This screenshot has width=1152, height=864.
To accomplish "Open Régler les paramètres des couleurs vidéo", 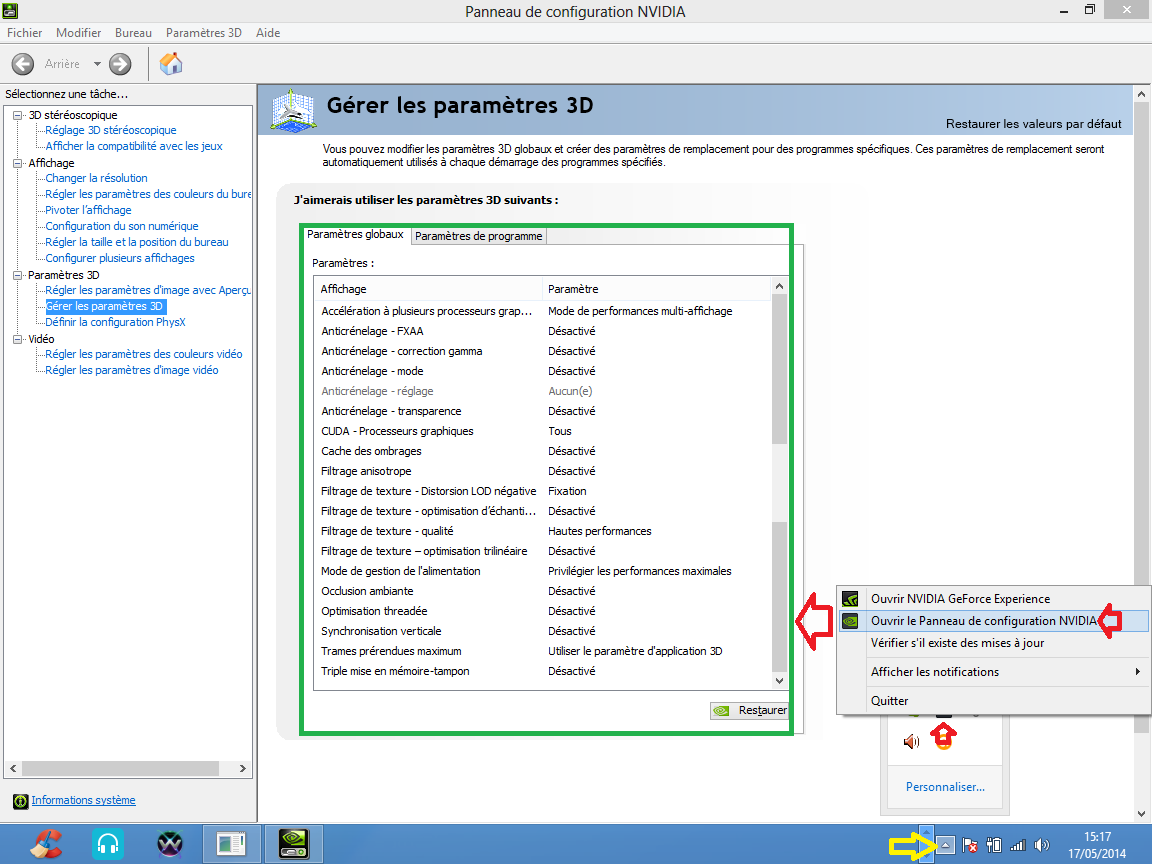I will click(x=144, y=354).
